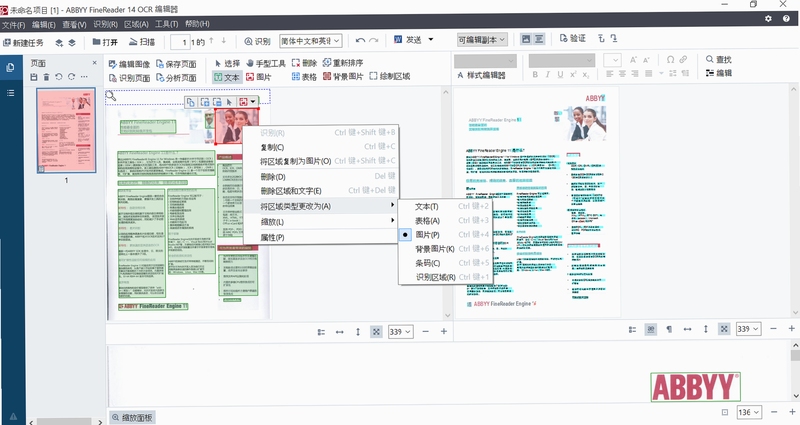800x425 pixels.
Task: Open the image pane 339 zoom dropdown
Action: tap(401, 332)
